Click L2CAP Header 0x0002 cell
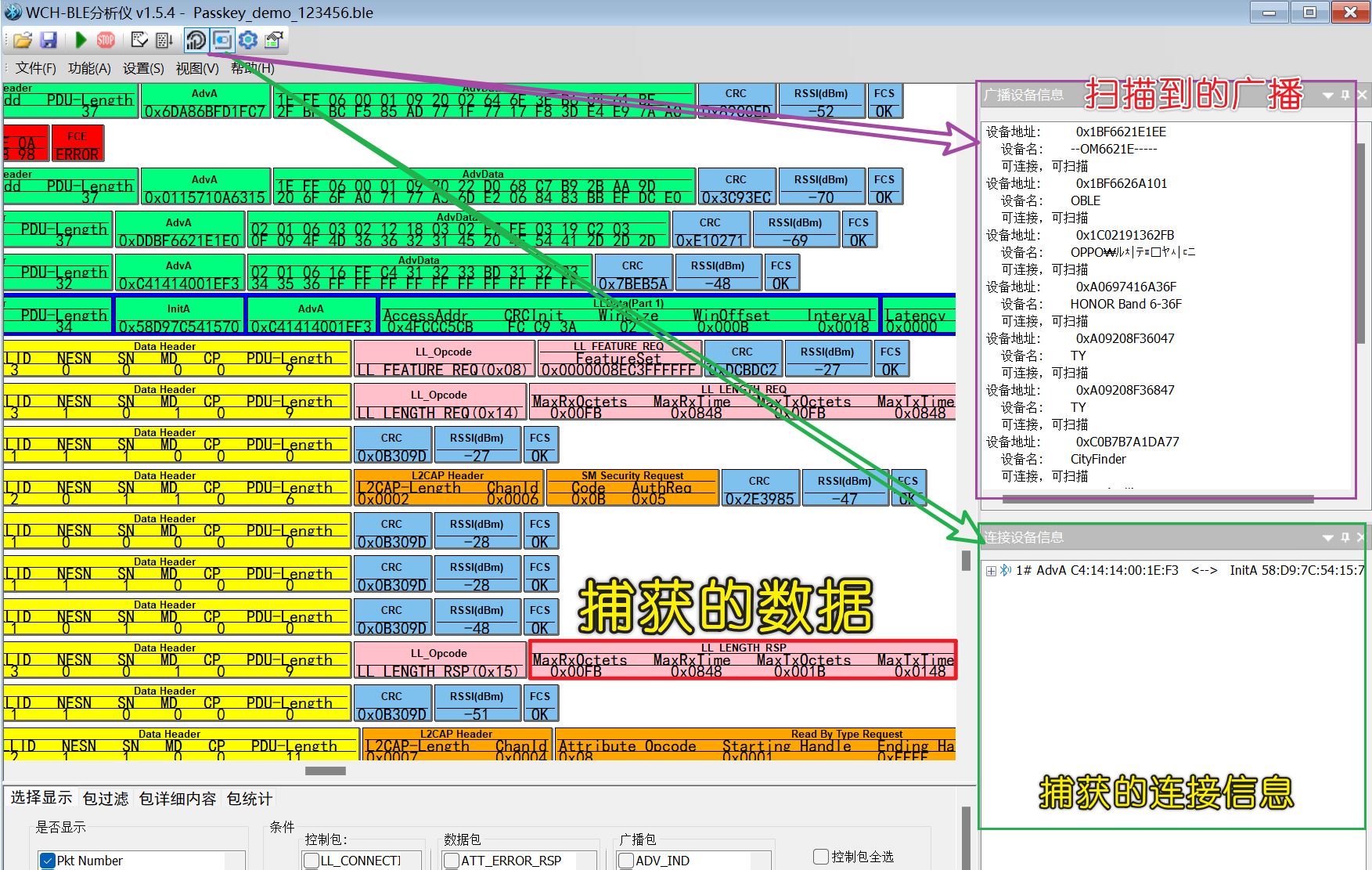The width and height of the screenshot is (1372, 870). click(x=448, y=488)
